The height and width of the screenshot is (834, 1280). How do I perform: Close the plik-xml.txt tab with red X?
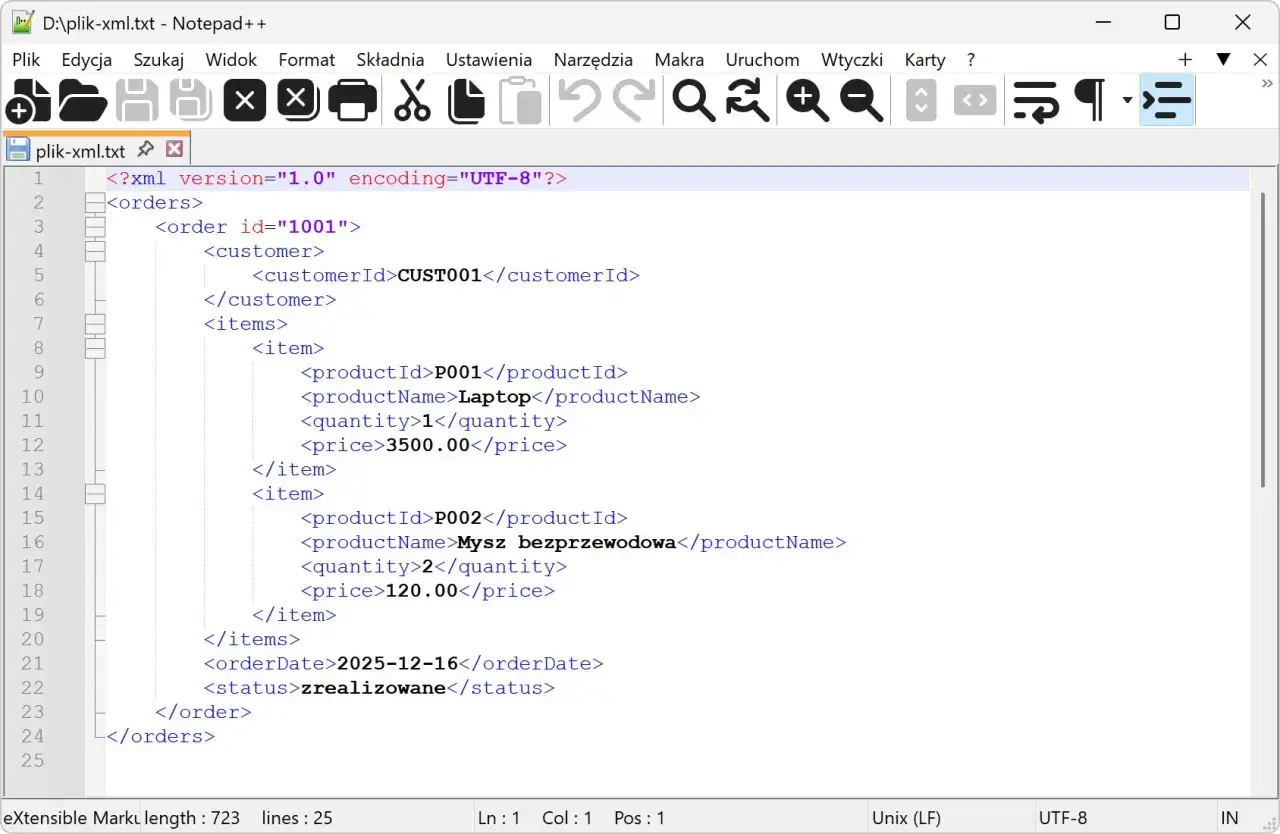pyautogui.click(x=174, y=150)
